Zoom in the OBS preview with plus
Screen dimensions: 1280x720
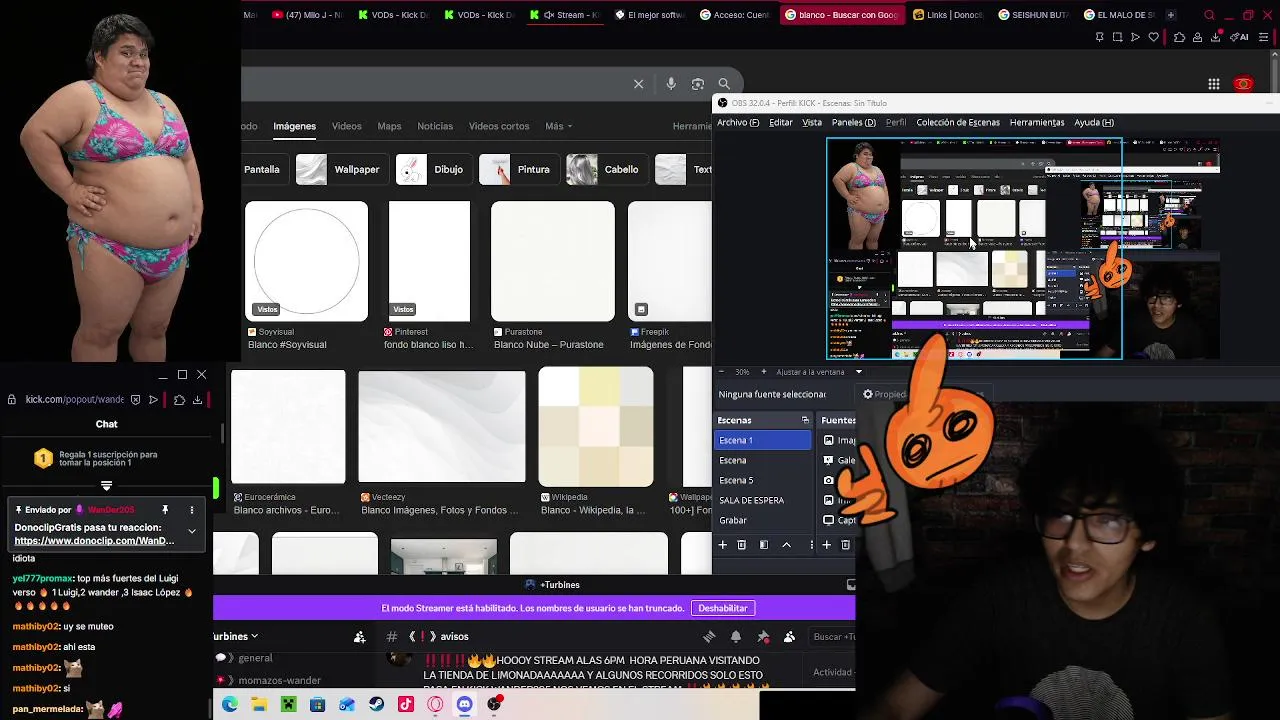tap(763, 372)
